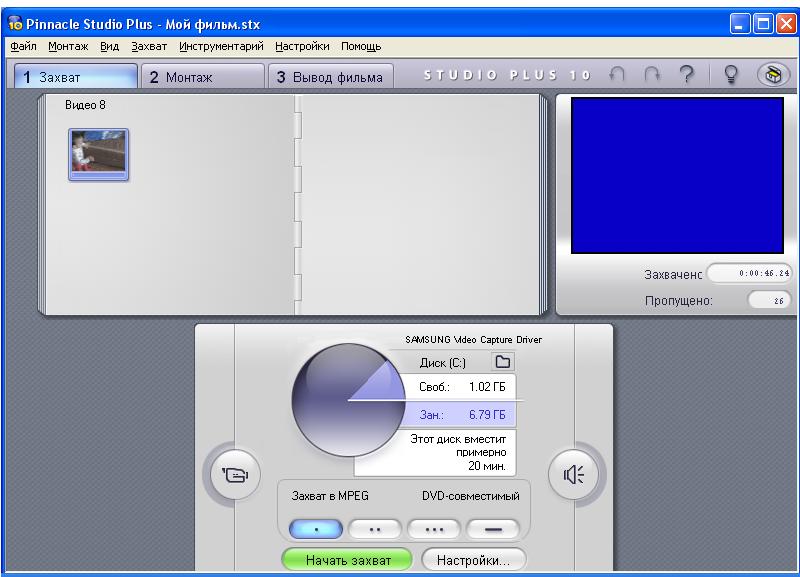Click the light bulb tips icon
The height and width of the screenshot is (577, 800).
click(x=731, y=74)
